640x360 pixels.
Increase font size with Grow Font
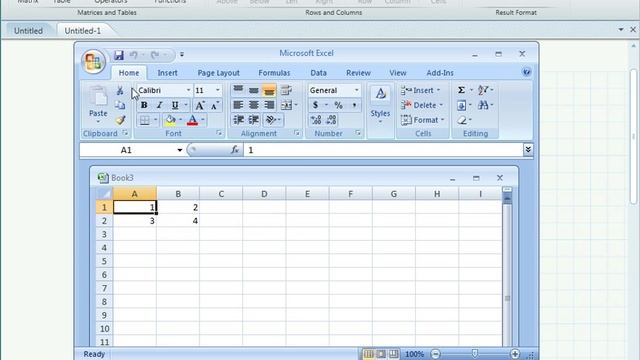click(x=200, y=105)
